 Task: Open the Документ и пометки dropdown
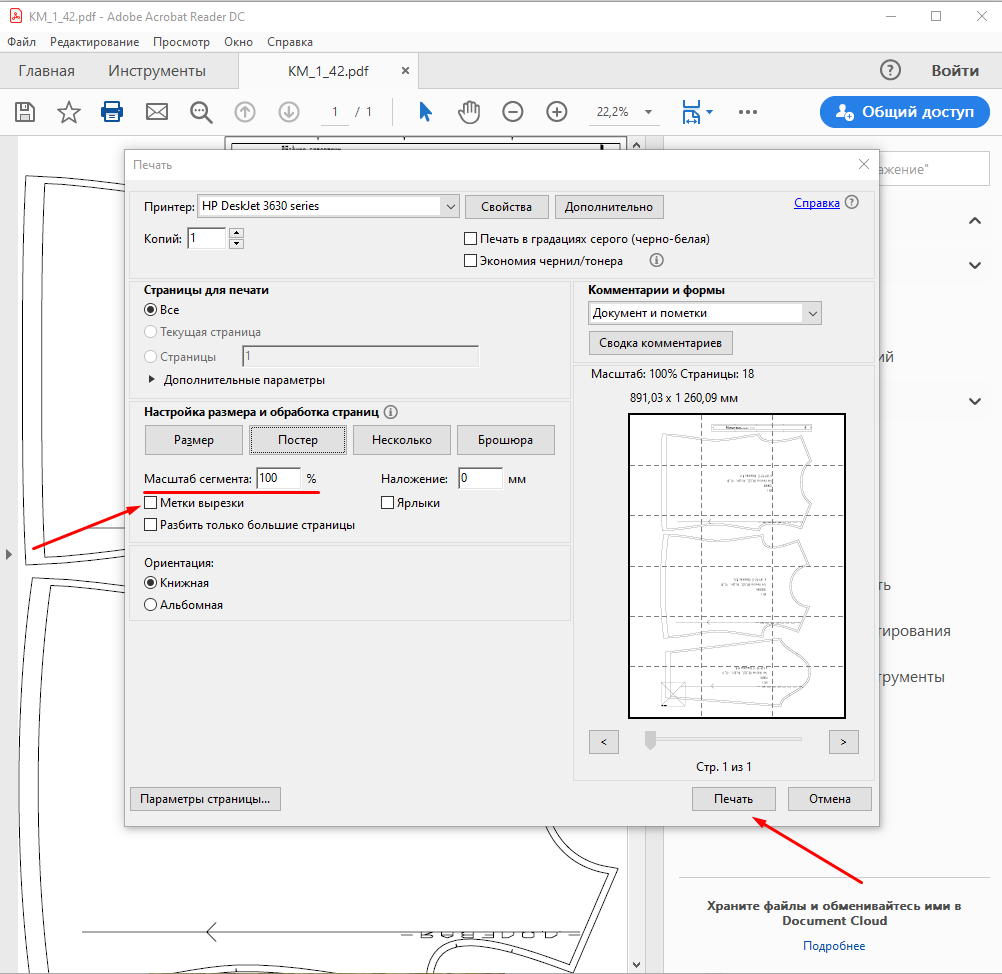[813, 313]
